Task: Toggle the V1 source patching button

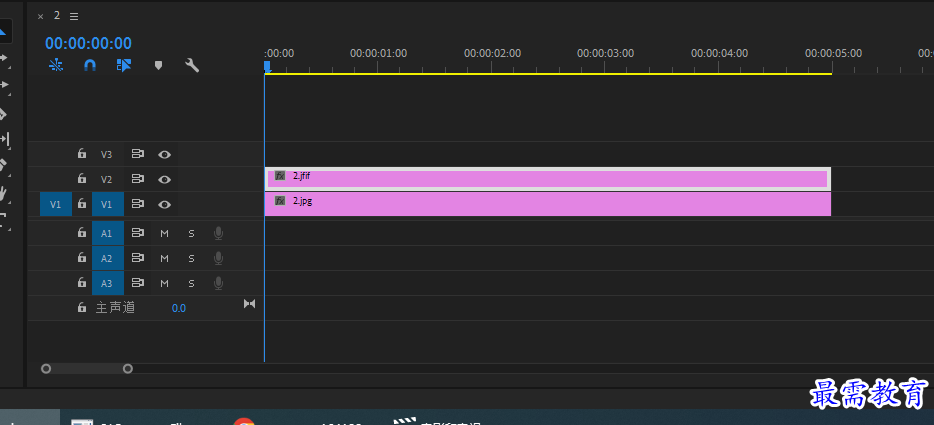Action: pyautogui.click(x=55, y=204)
